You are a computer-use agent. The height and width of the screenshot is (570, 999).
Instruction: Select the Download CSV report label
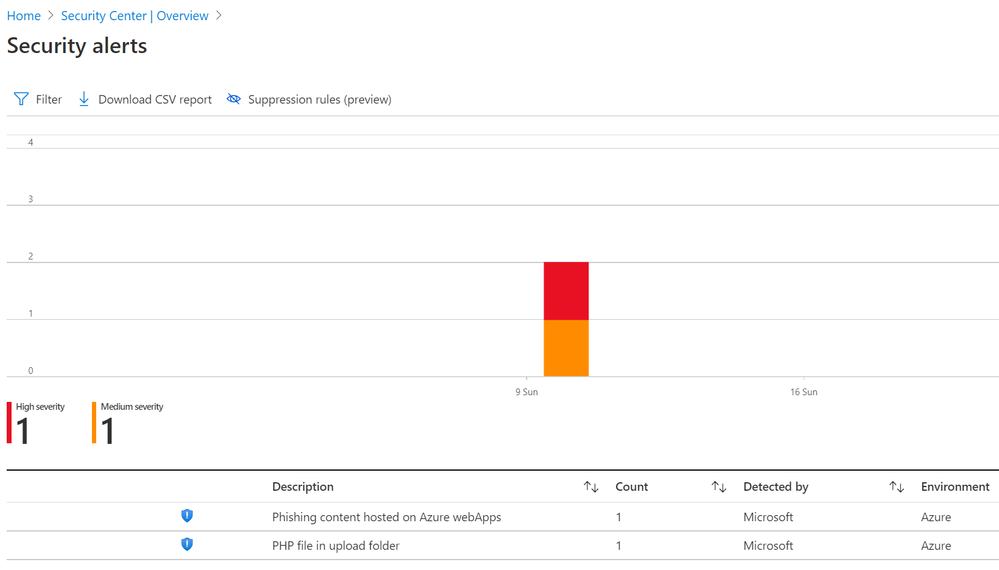point(155,100)
